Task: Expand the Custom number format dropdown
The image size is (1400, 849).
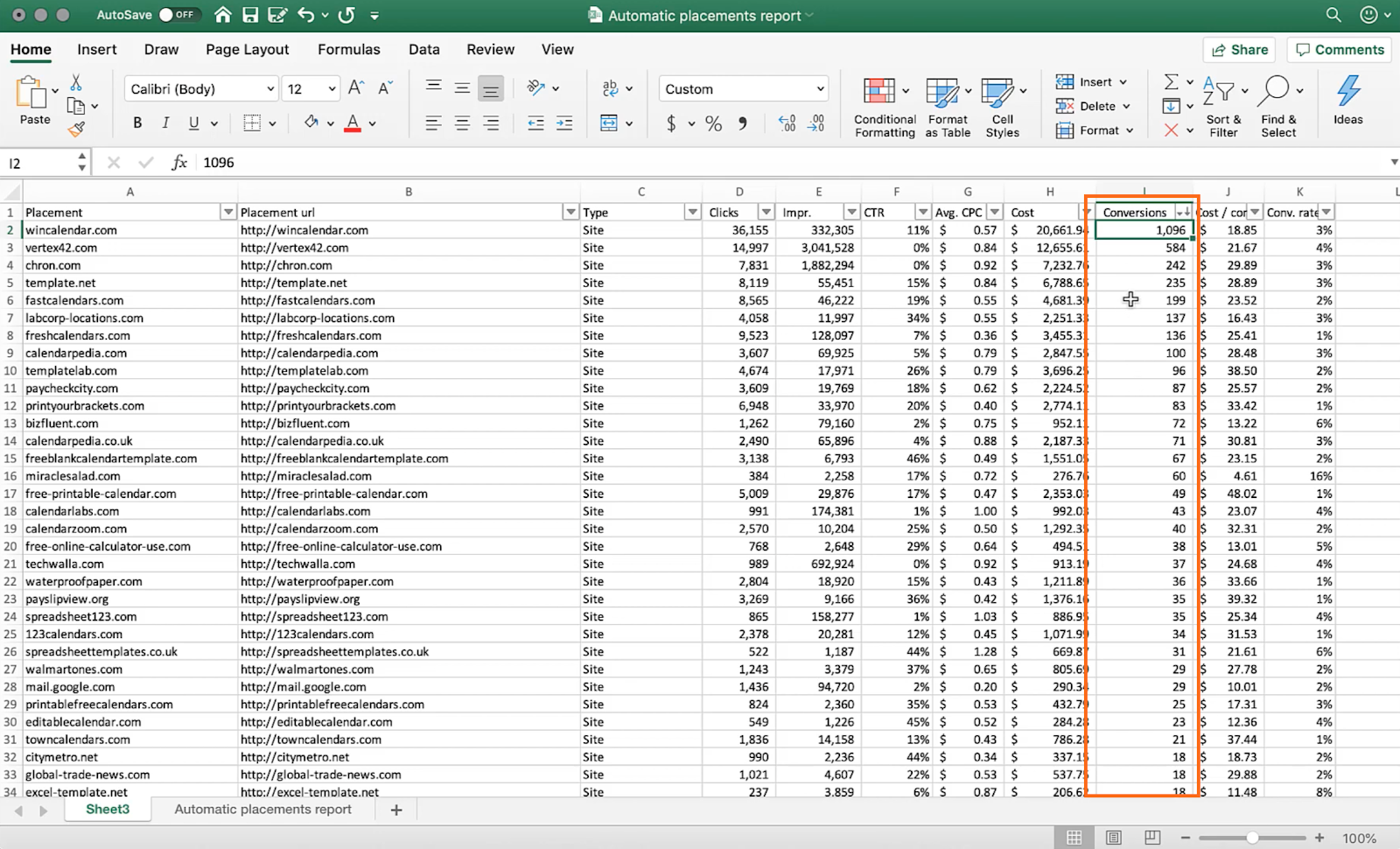Action: [x=820, y=89]
